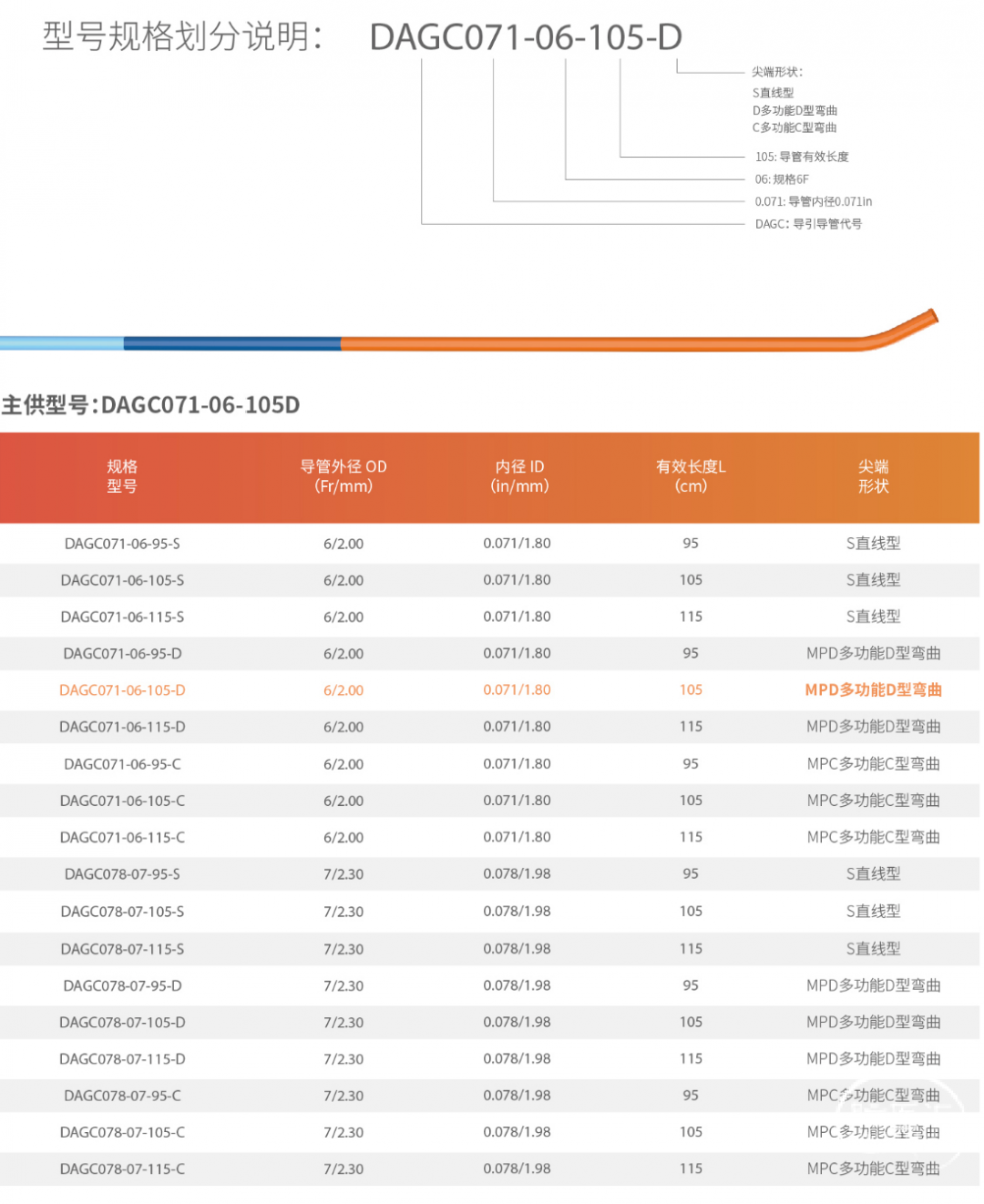The height and width of the screenshot is (1204, 984).
Task: Select the model cell DAGC071-06-95-S
Action: tap(122, 544)
